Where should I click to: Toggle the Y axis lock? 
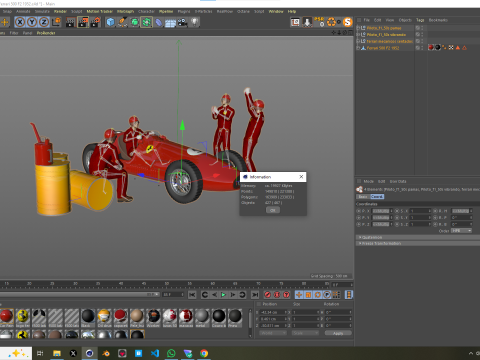[x=32, y=22]
